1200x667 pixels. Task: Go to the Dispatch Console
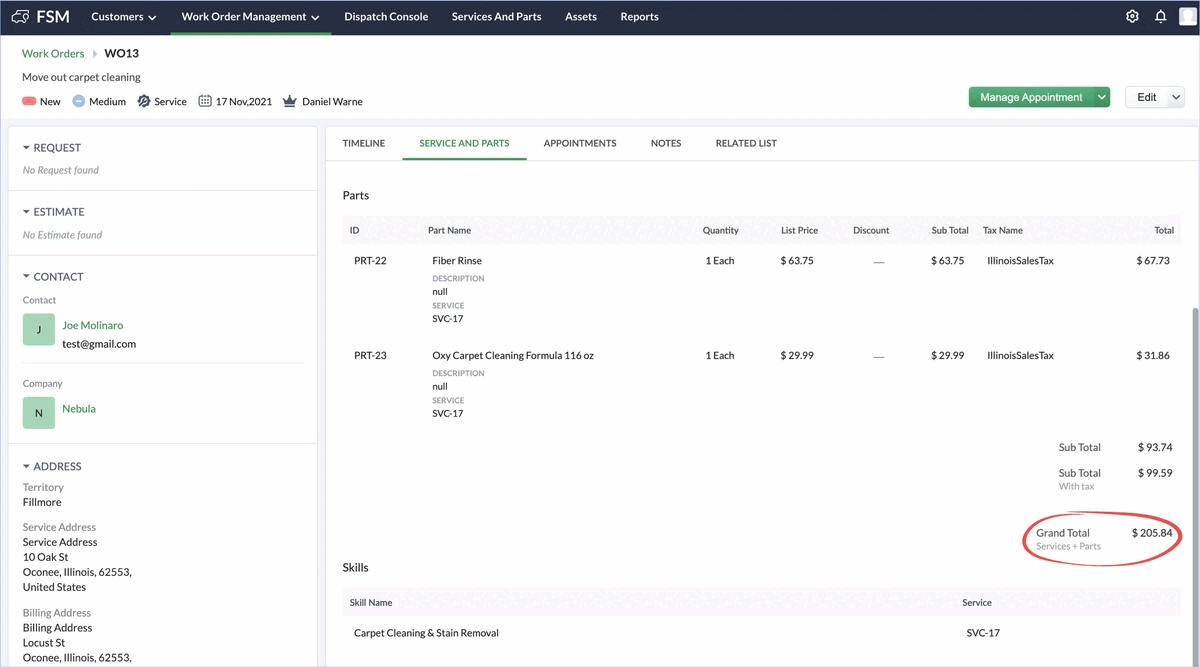pos(386,16)
